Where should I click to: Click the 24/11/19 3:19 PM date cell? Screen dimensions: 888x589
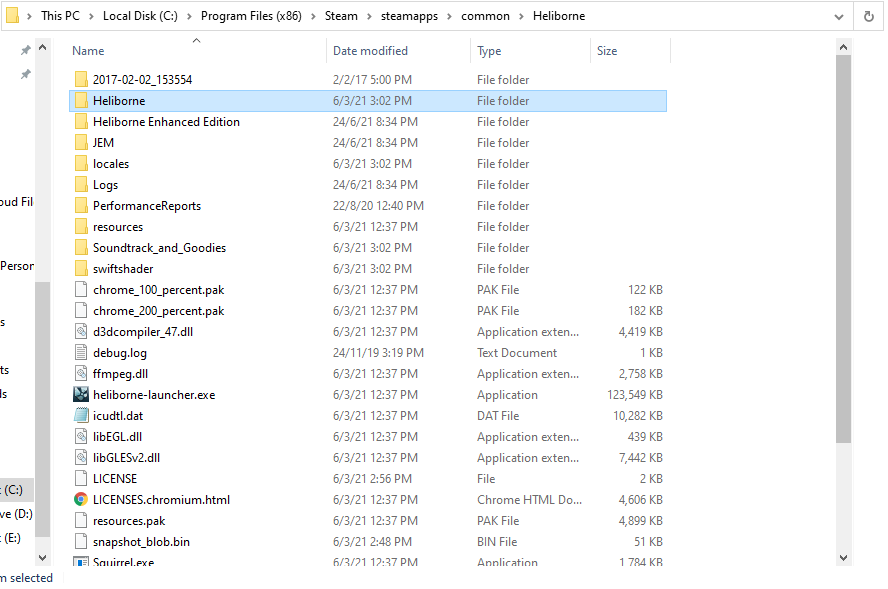378,353
